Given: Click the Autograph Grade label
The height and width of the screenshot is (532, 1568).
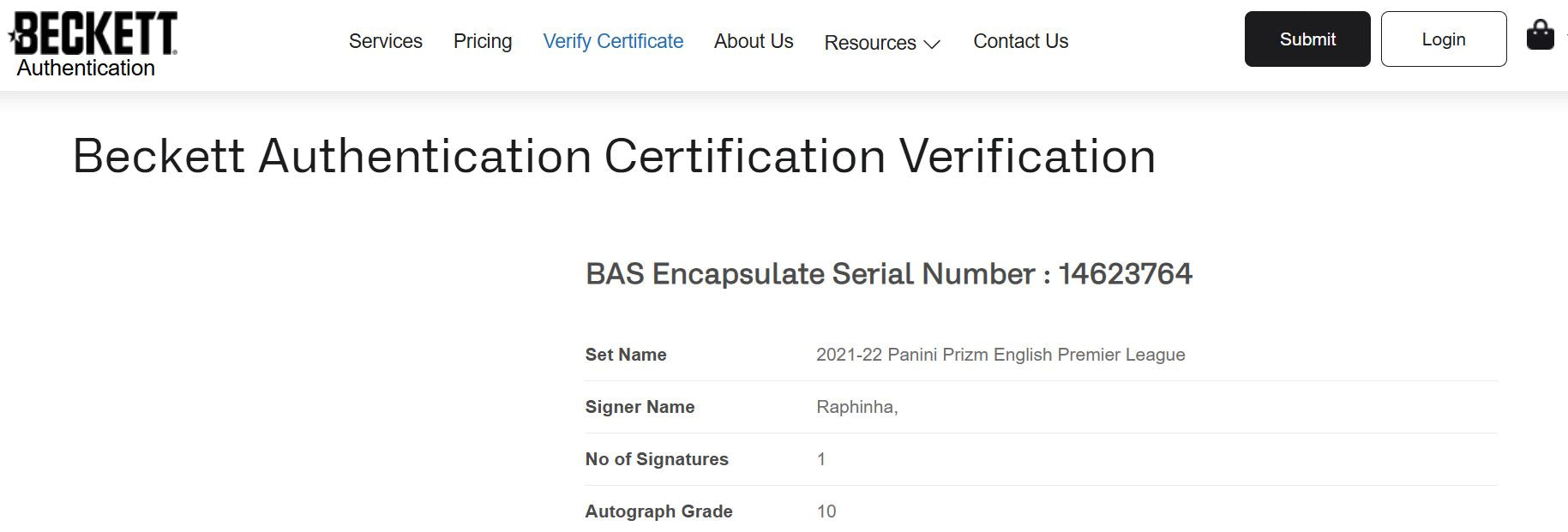Looking at the screenshot, I should [658, 511].
